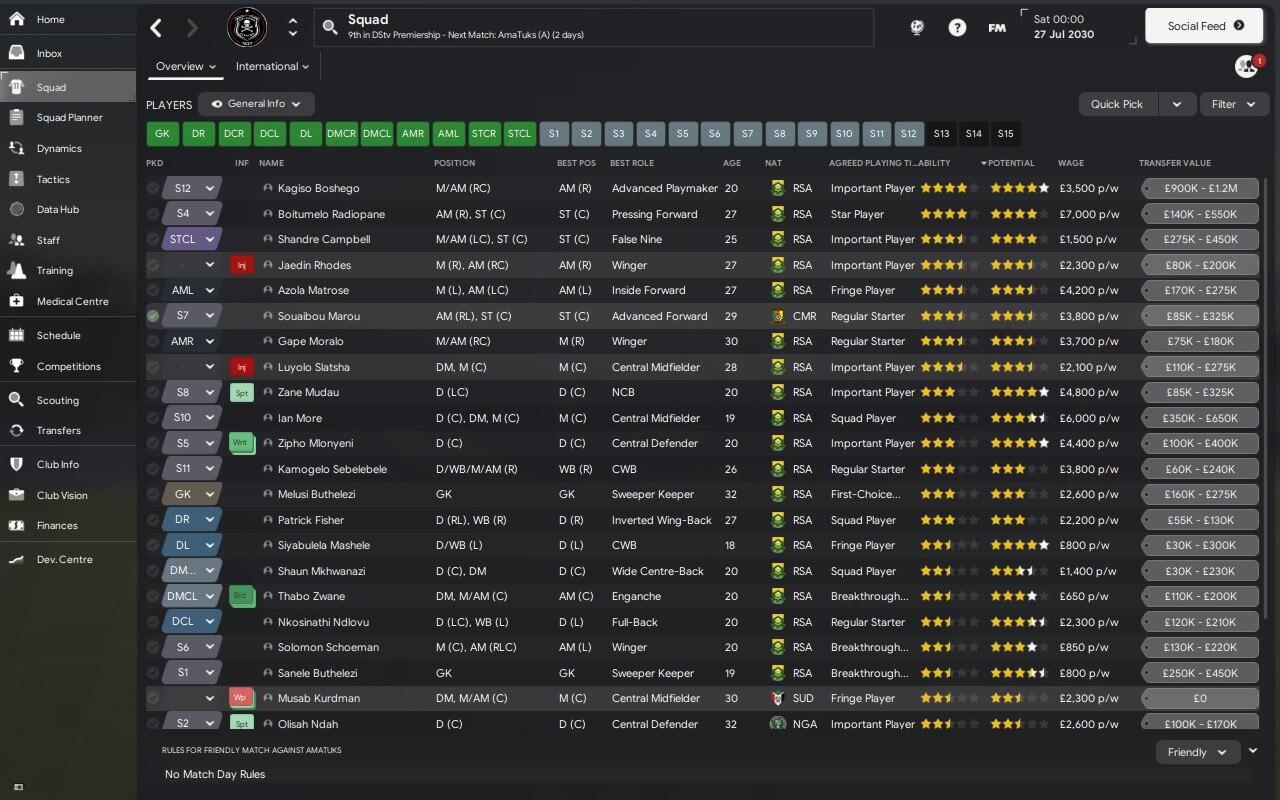Open the help question mark icon
This screenshot has height=800, width=1280.
pos(957,28)
